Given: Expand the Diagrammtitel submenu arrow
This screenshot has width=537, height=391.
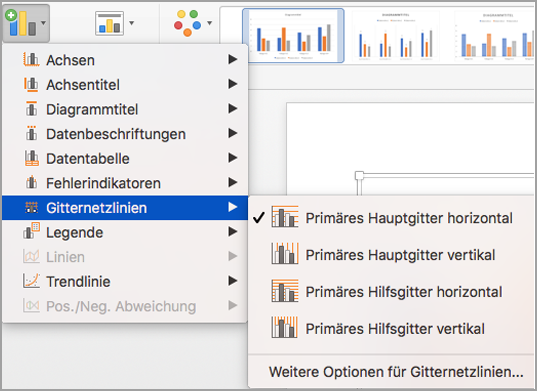Looking at the screenshot, I should point(233,109).
